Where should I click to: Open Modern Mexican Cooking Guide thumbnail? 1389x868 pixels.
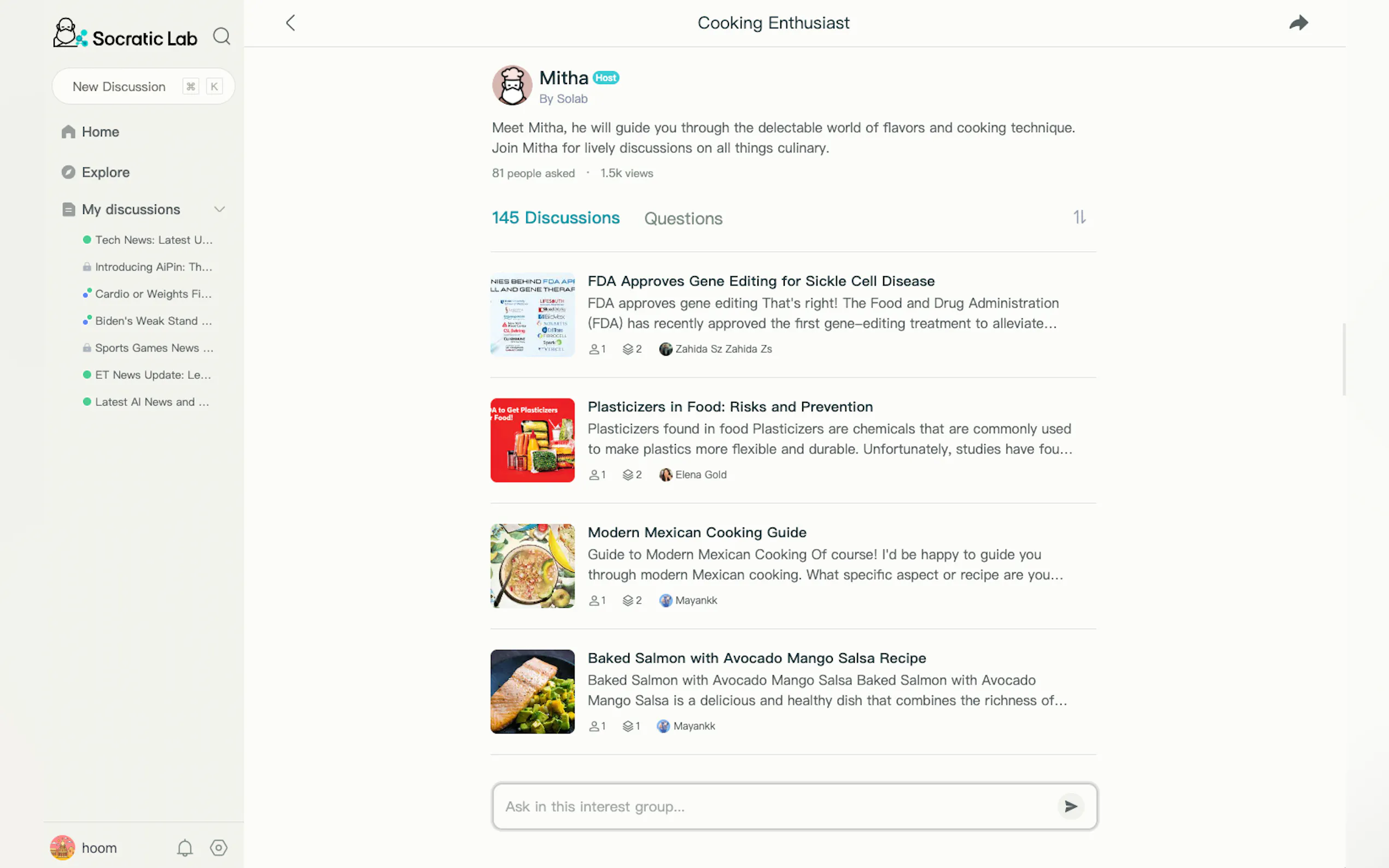pos(532,566)
